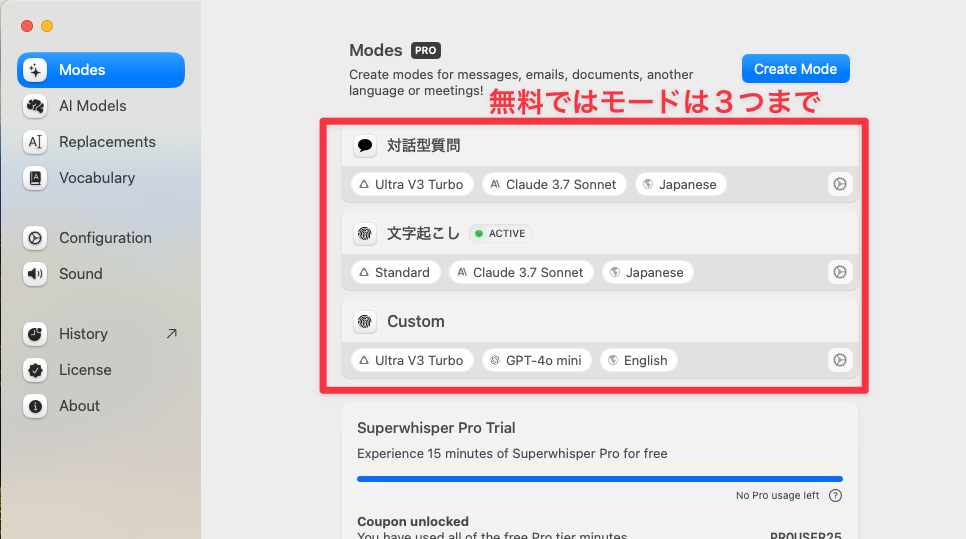966x539 pixels.
Task: Open settings for the 対話型質問 mode
Action: pyautogui.click(x=840, y=184)
